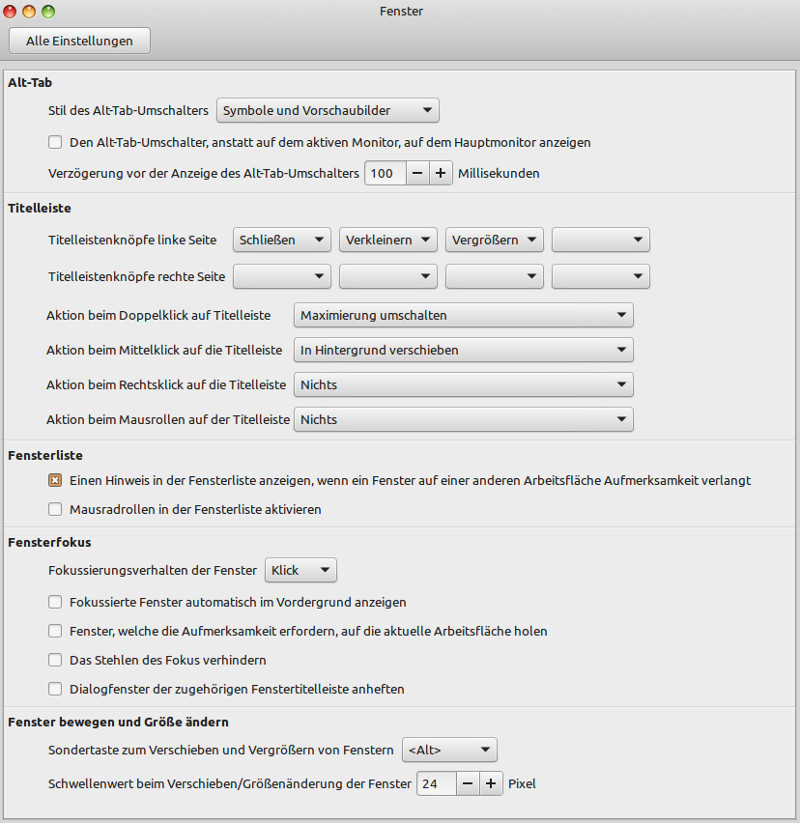Image resolution: width=800 pixels, height=823 pixels.
Task: Increase the Schwellenwert Pixel value
Action: coord(491,784)
